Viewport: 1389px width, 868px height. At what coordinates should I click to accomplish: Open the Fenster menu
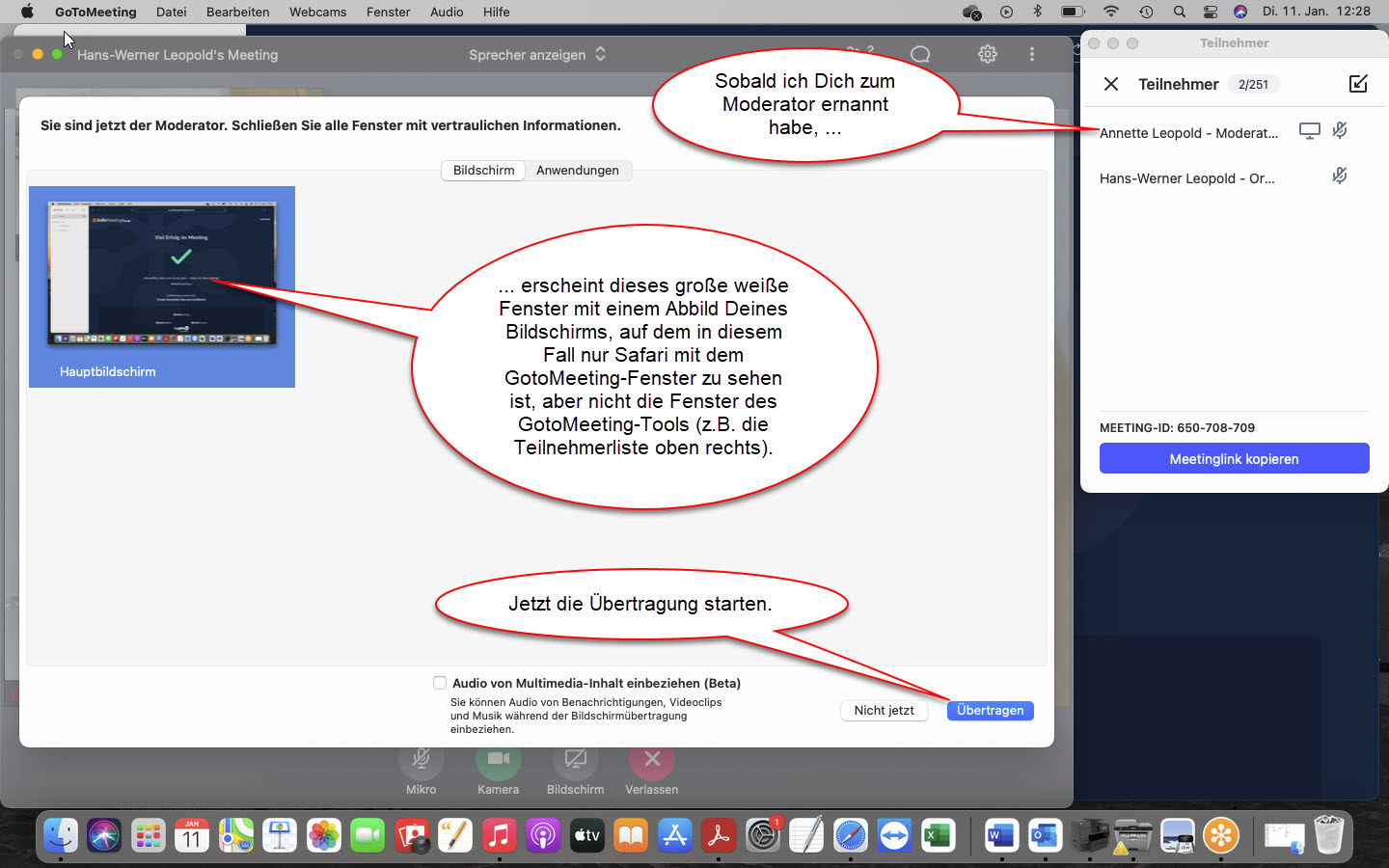388,12
